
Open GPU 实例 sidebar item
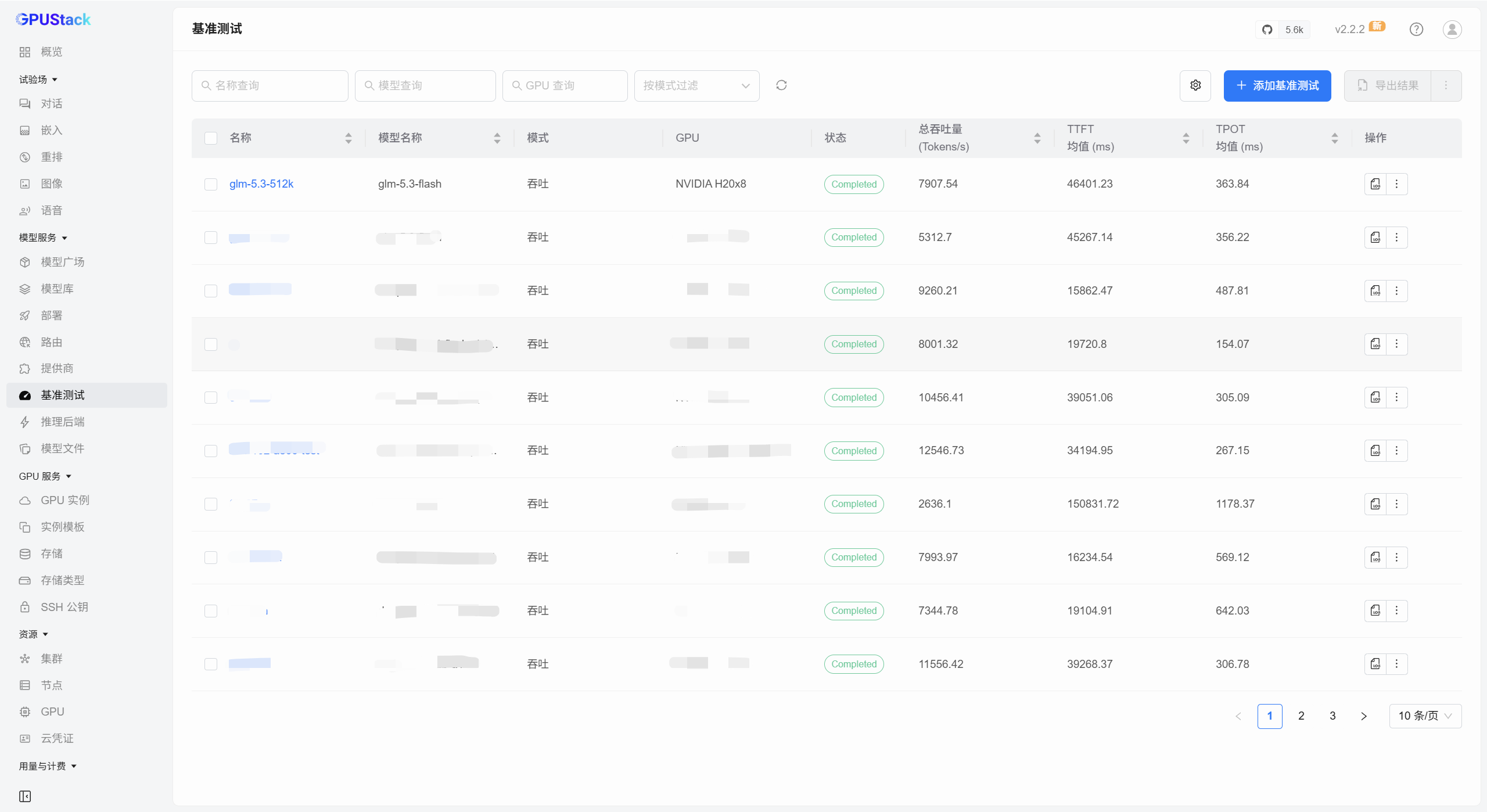point(87,500)
